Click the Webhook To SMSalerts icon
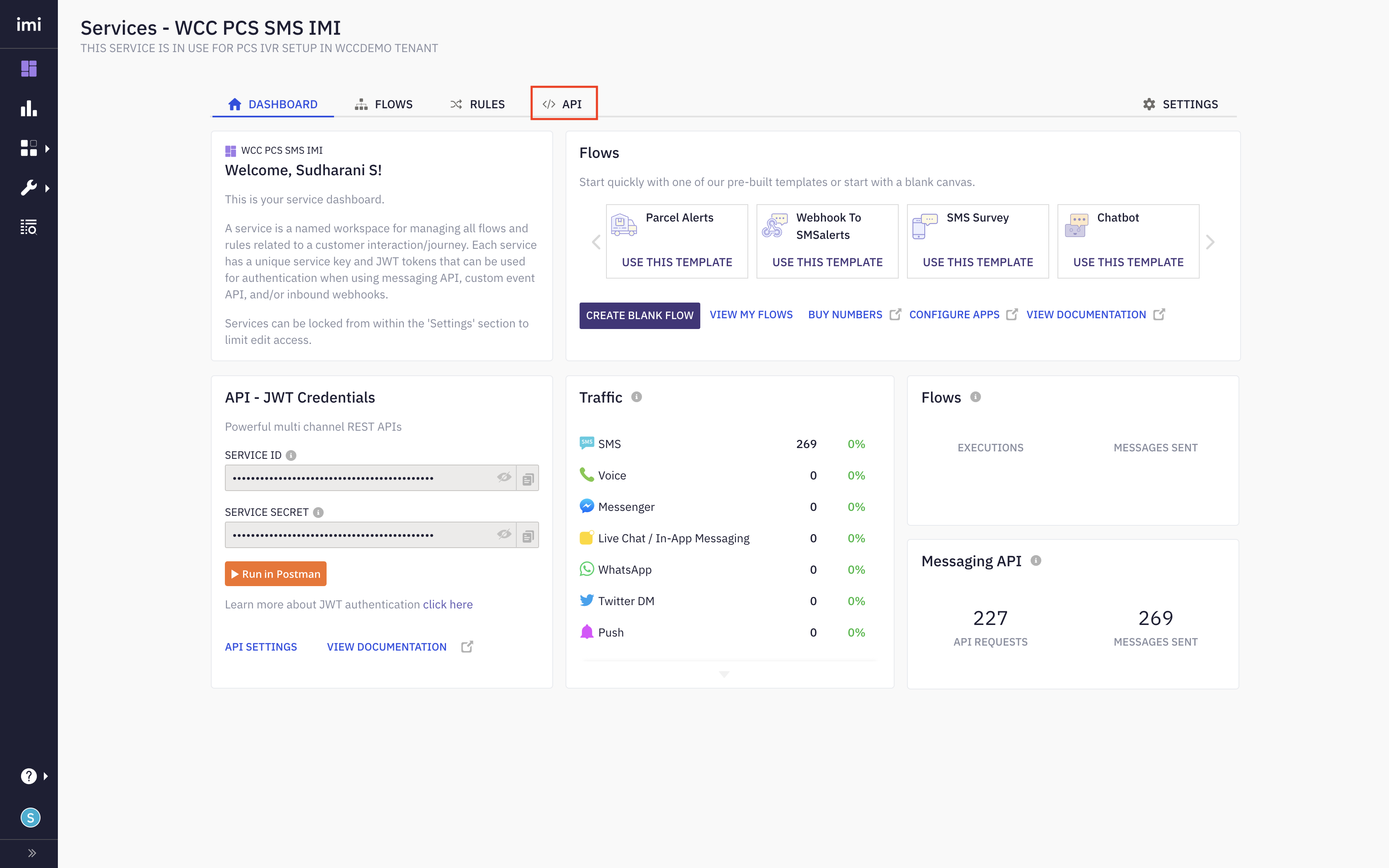1389x868 pixels. 774,225
